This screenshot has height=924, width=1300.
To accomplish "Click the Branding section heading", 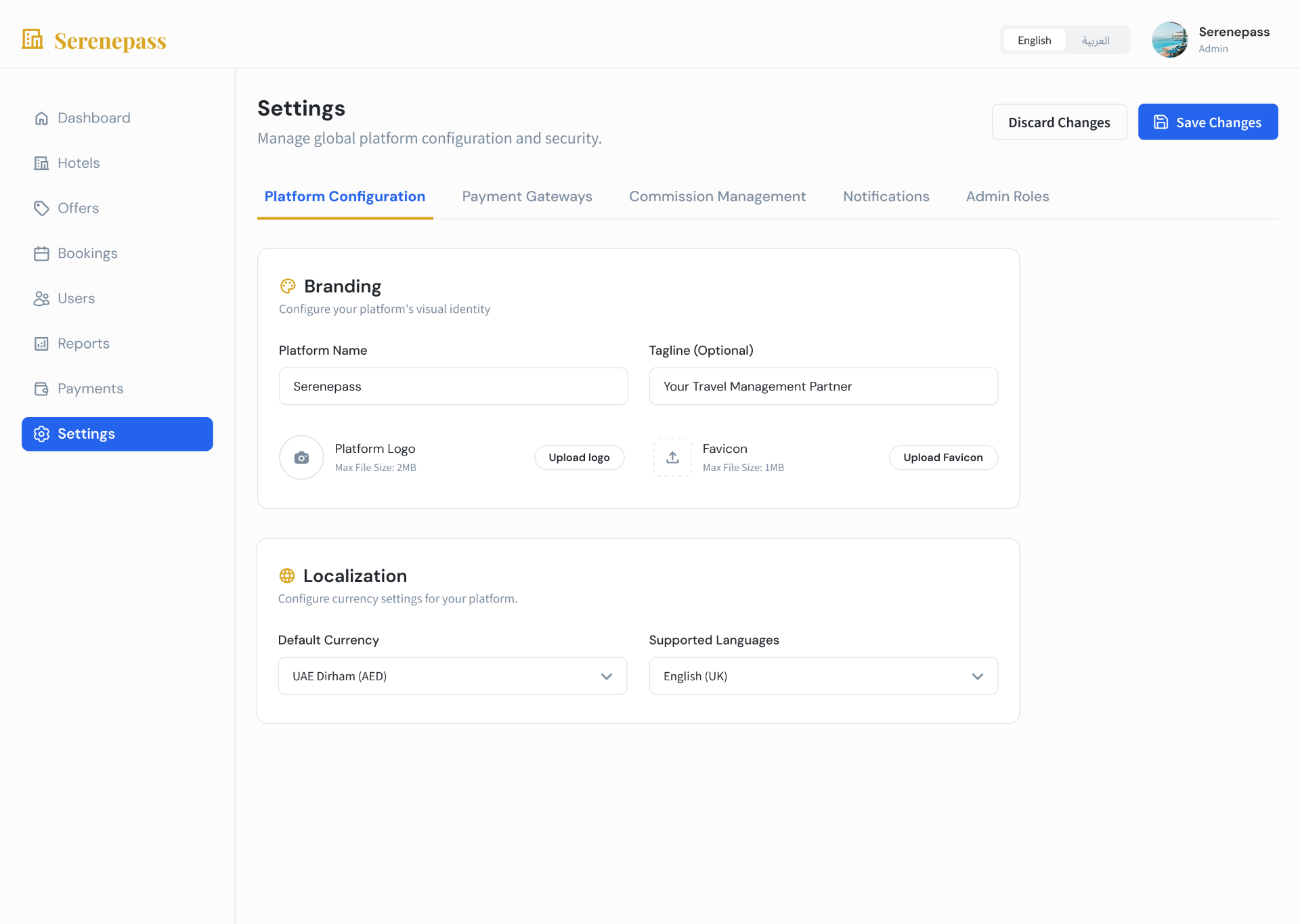I will coord(343,286).
